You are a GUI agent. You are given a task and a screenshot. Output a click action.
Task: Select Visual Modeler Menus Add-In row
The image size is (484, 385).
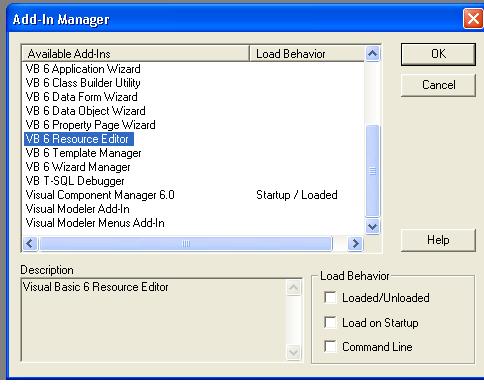(95, 223)
